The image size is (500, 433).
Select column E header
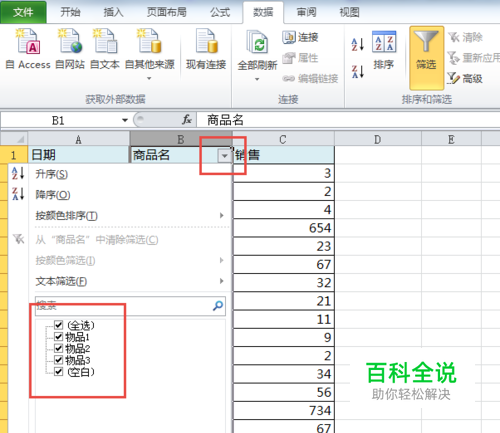(451, 139)
